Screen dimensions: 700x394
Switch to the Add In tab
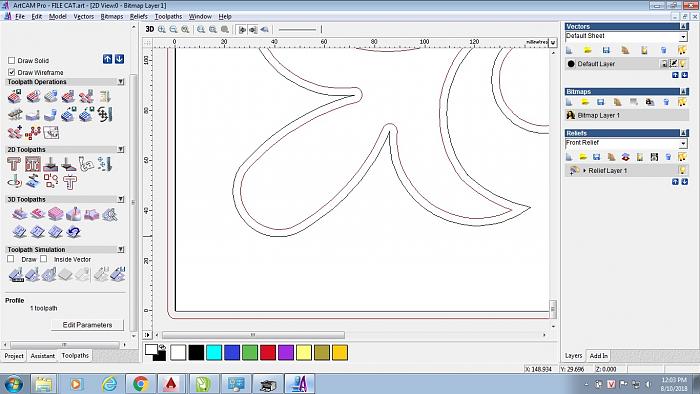click(x=598, y=356)
